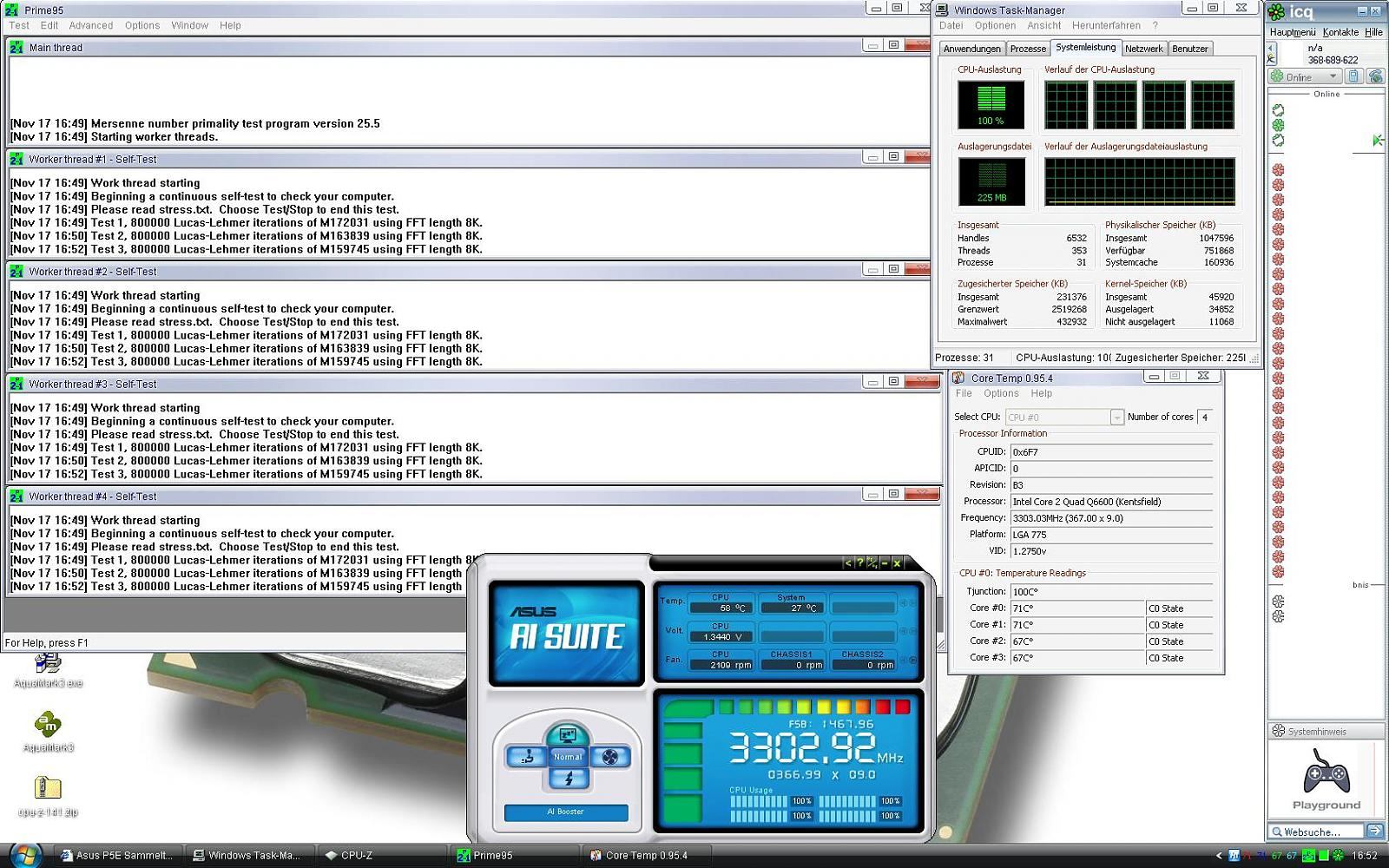This screenshot has width=1389, height=868.
Task: Click the AI Suite joystick gaming icon
Action: pyautogui.click(x=526, y=758)
